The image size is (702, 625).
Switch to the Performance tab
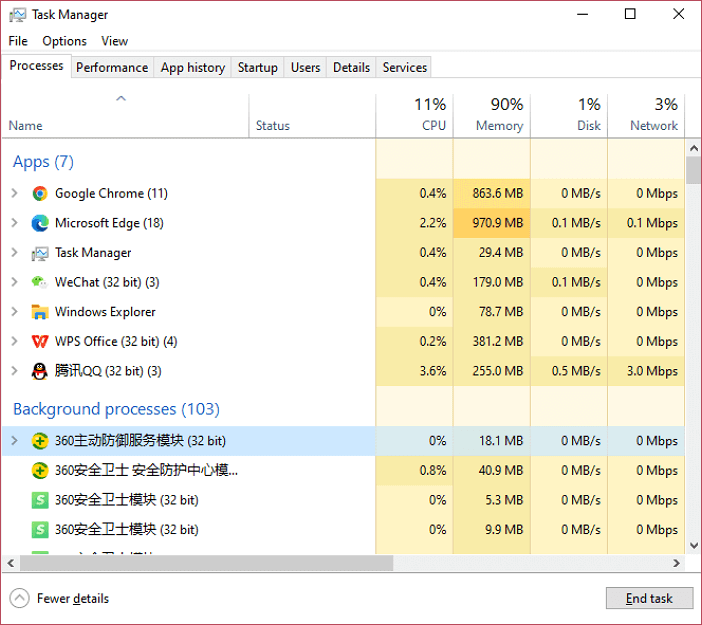pos(112,68)
